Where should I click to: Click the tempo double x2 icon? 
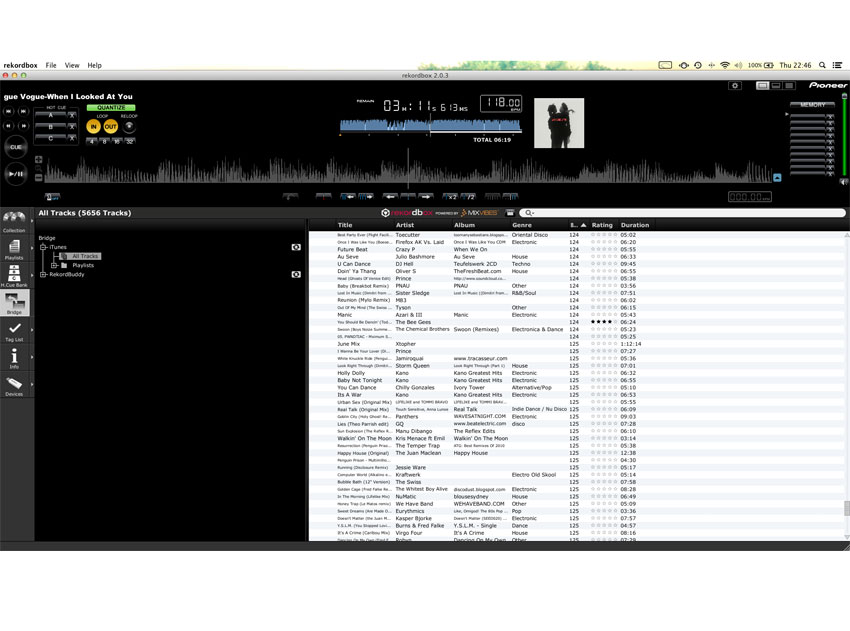coord(450,197)
